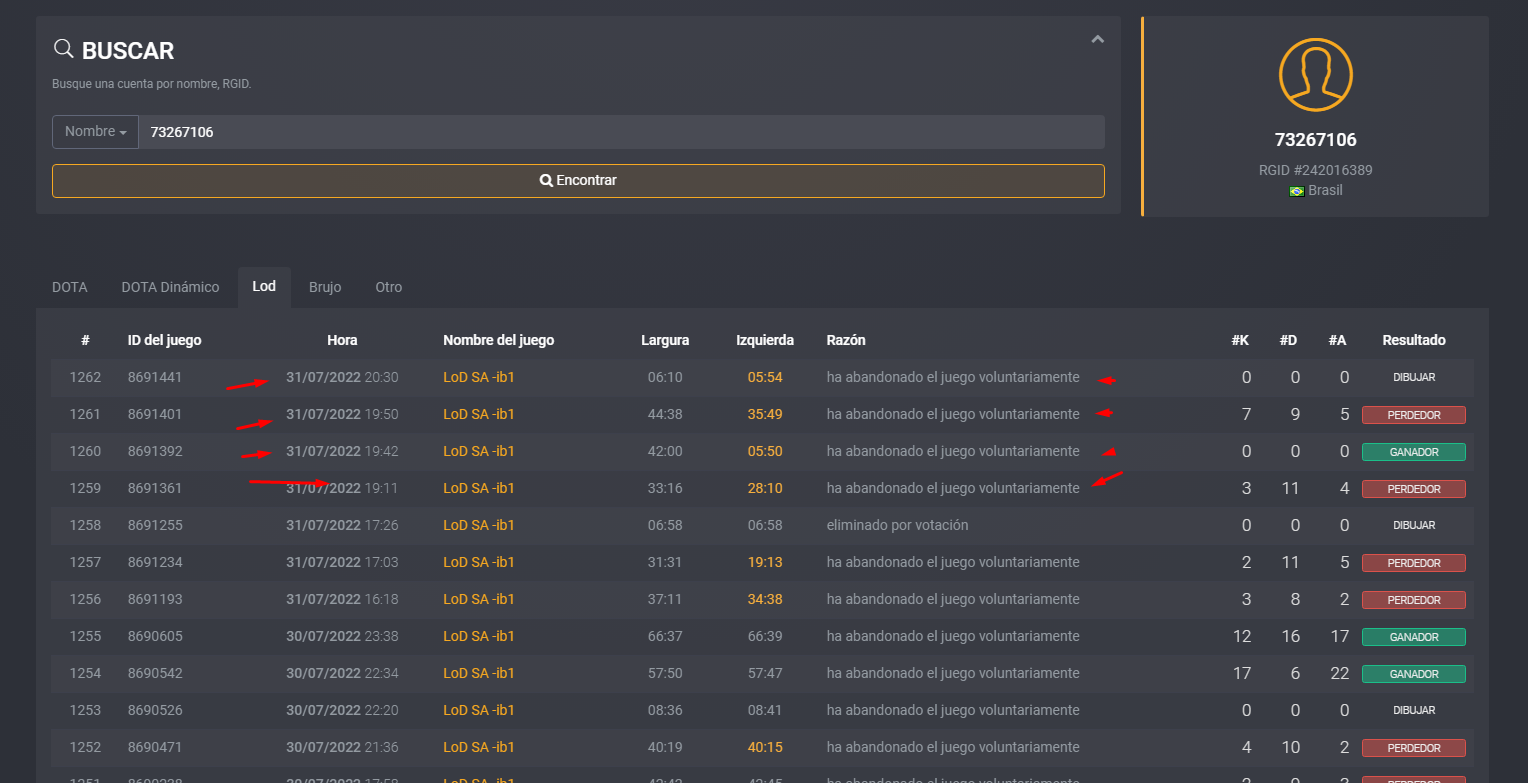This screenshot has height=783, width=1528.
Task: Click the search input containing 73267106
Action: pos(621,132)
